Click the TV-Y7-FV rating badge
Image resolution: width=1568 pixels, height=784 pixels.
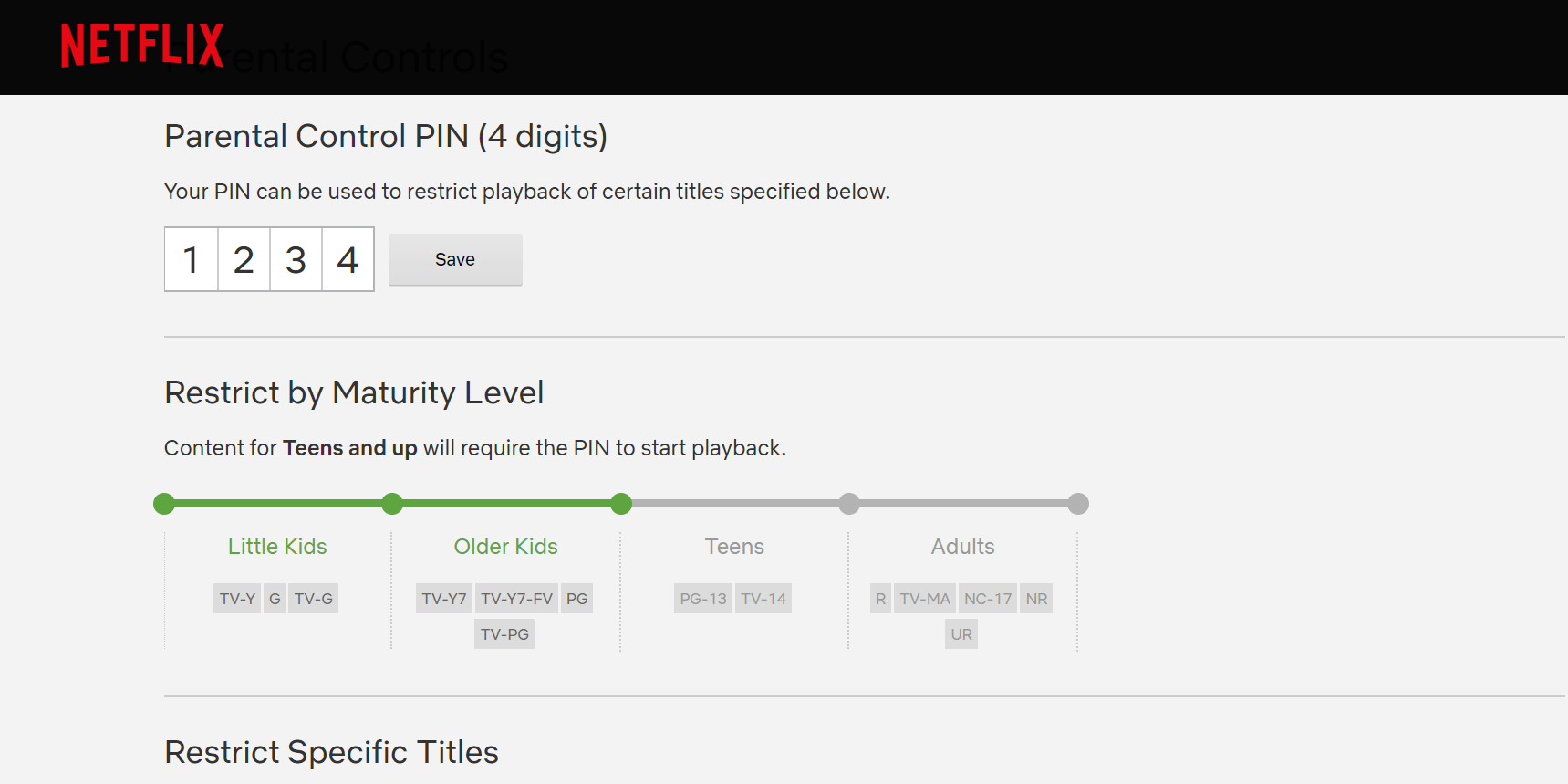click(517, 598)
